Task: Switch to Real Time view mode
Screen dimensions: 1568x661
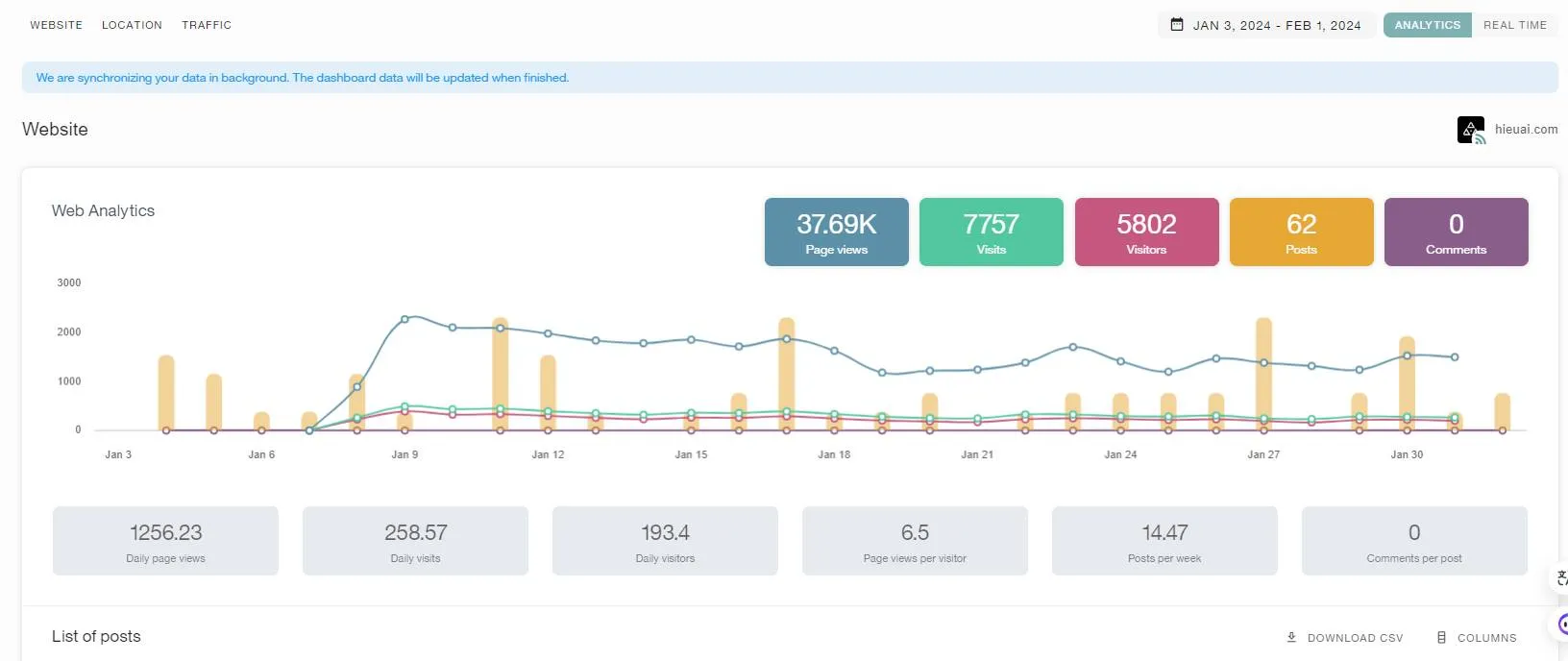Action: coord(1514,25)
